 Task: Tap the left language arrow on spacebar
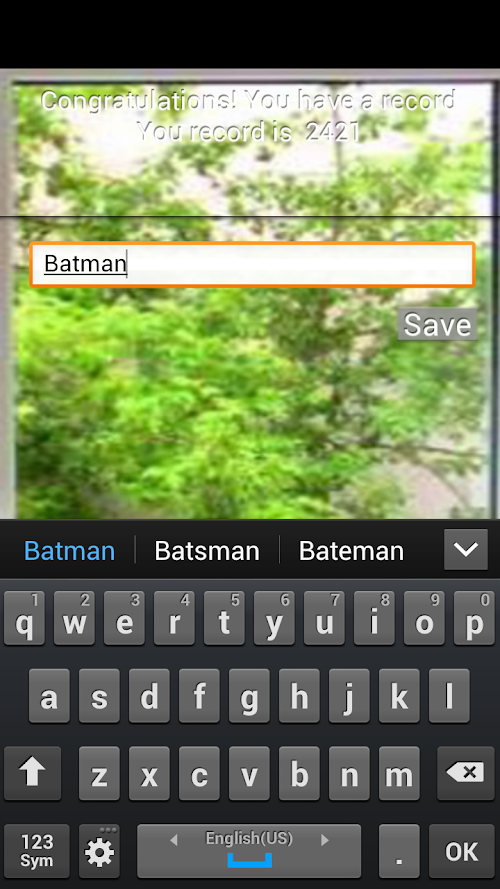click(174, 840)
